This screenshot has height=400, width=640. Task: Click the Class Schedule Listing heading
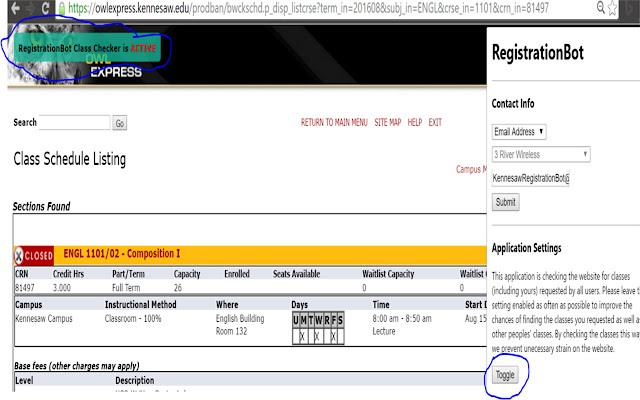click(x=69, y=159)
